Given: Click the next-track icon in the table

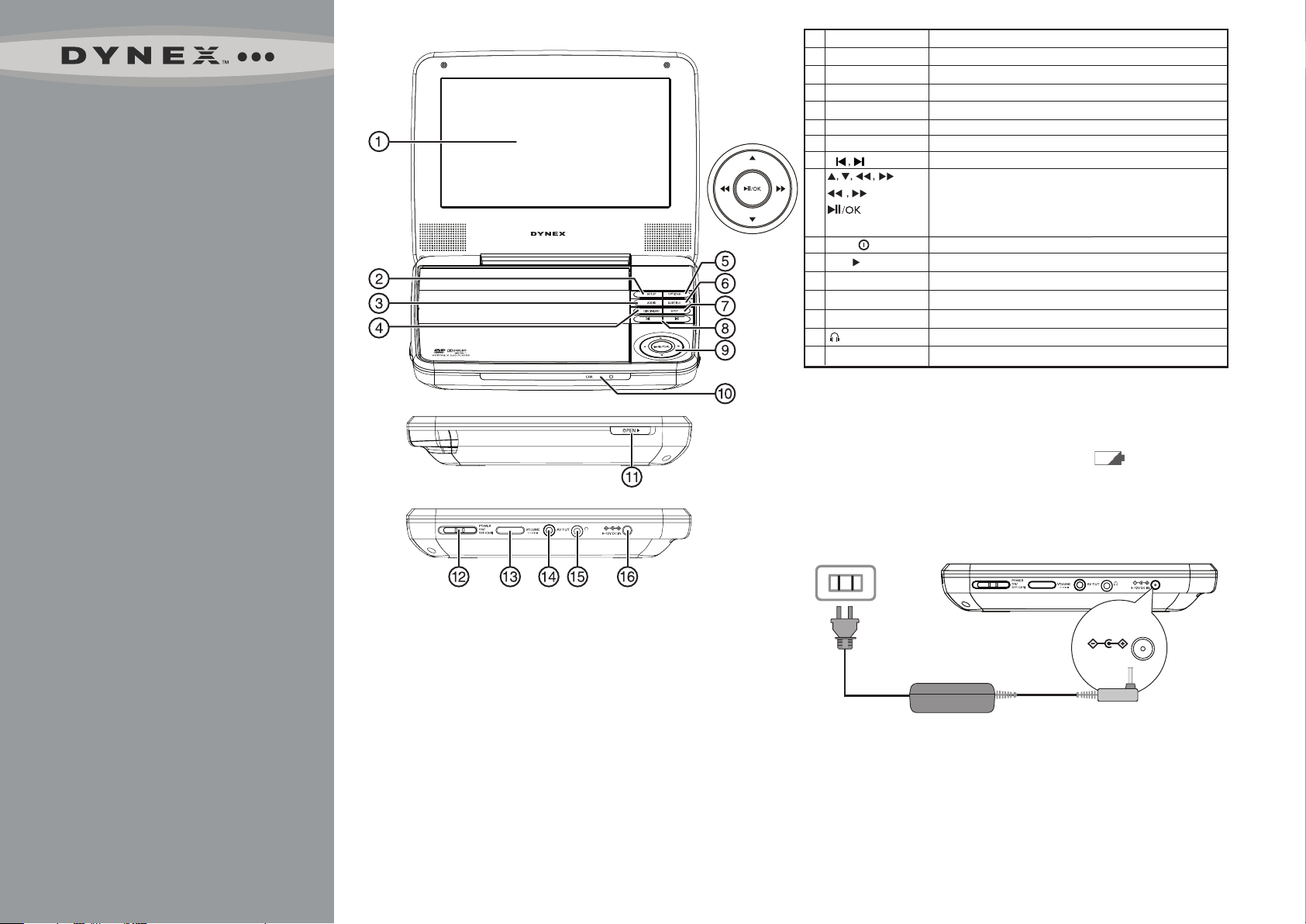Looking at the screenshot, I should pos(859,161).
